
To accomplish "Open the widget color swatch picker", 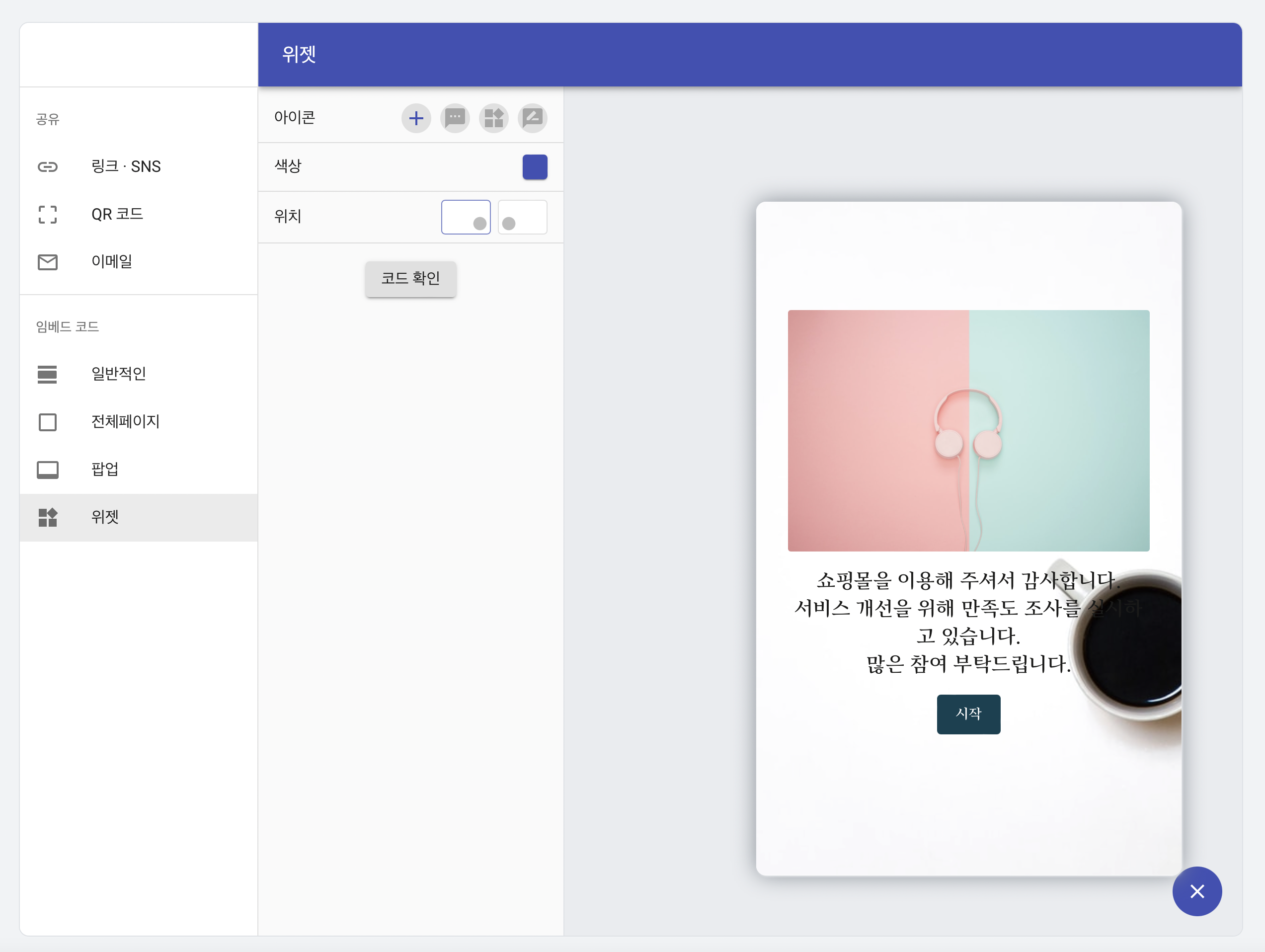I will (x=535, y=167).
